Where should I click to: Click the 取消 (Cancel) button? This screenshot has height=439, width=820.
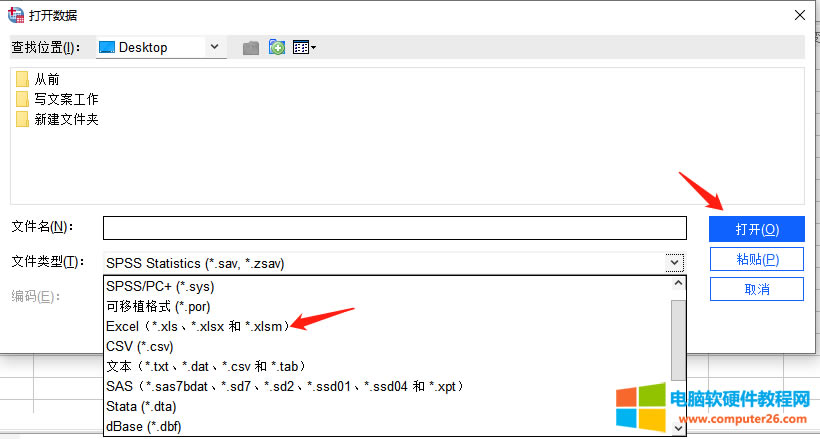756,289
